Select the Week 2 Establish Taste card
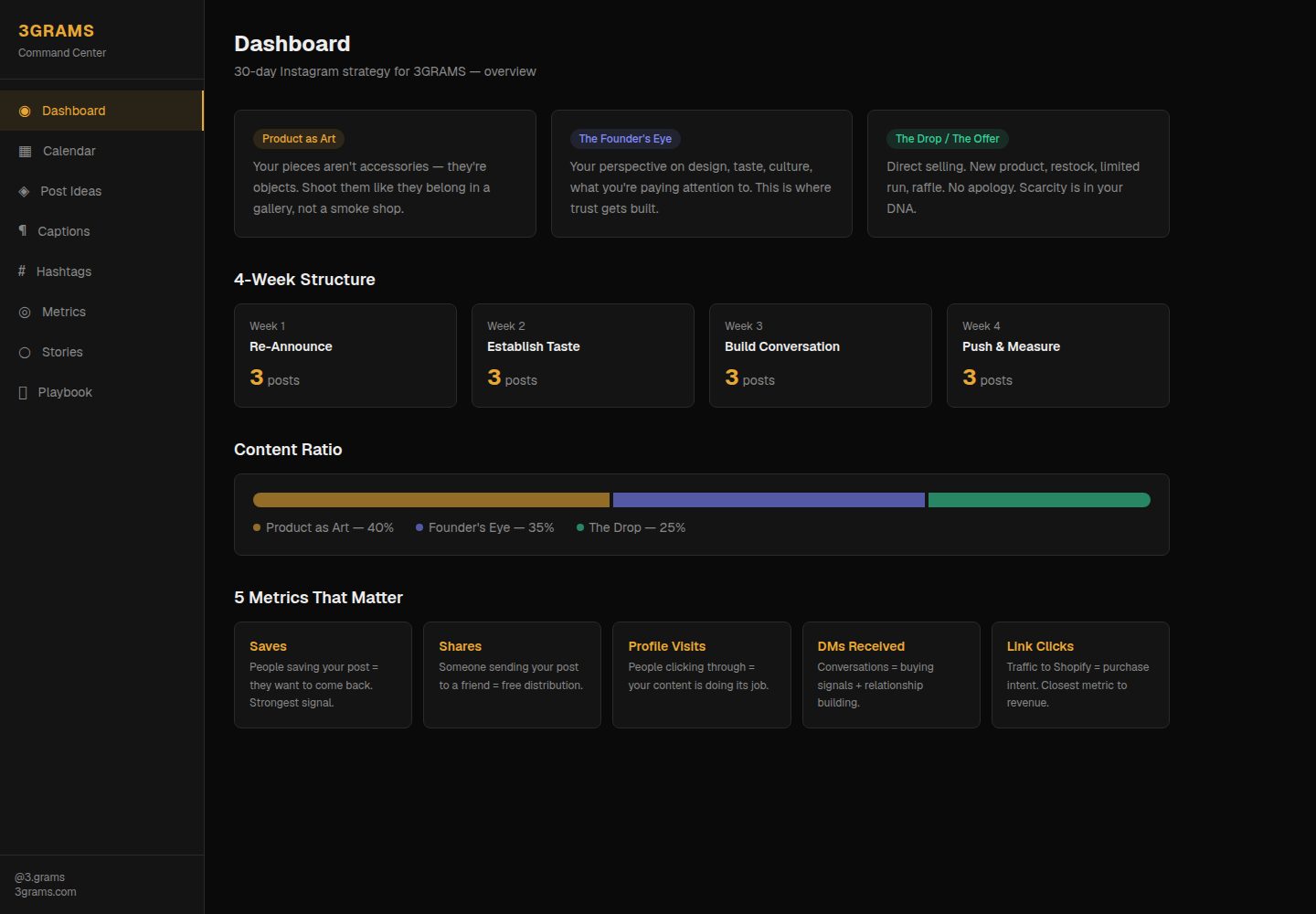Image resolution: width=1316 pixels, height=914 pixels. (x=583, y=356)
